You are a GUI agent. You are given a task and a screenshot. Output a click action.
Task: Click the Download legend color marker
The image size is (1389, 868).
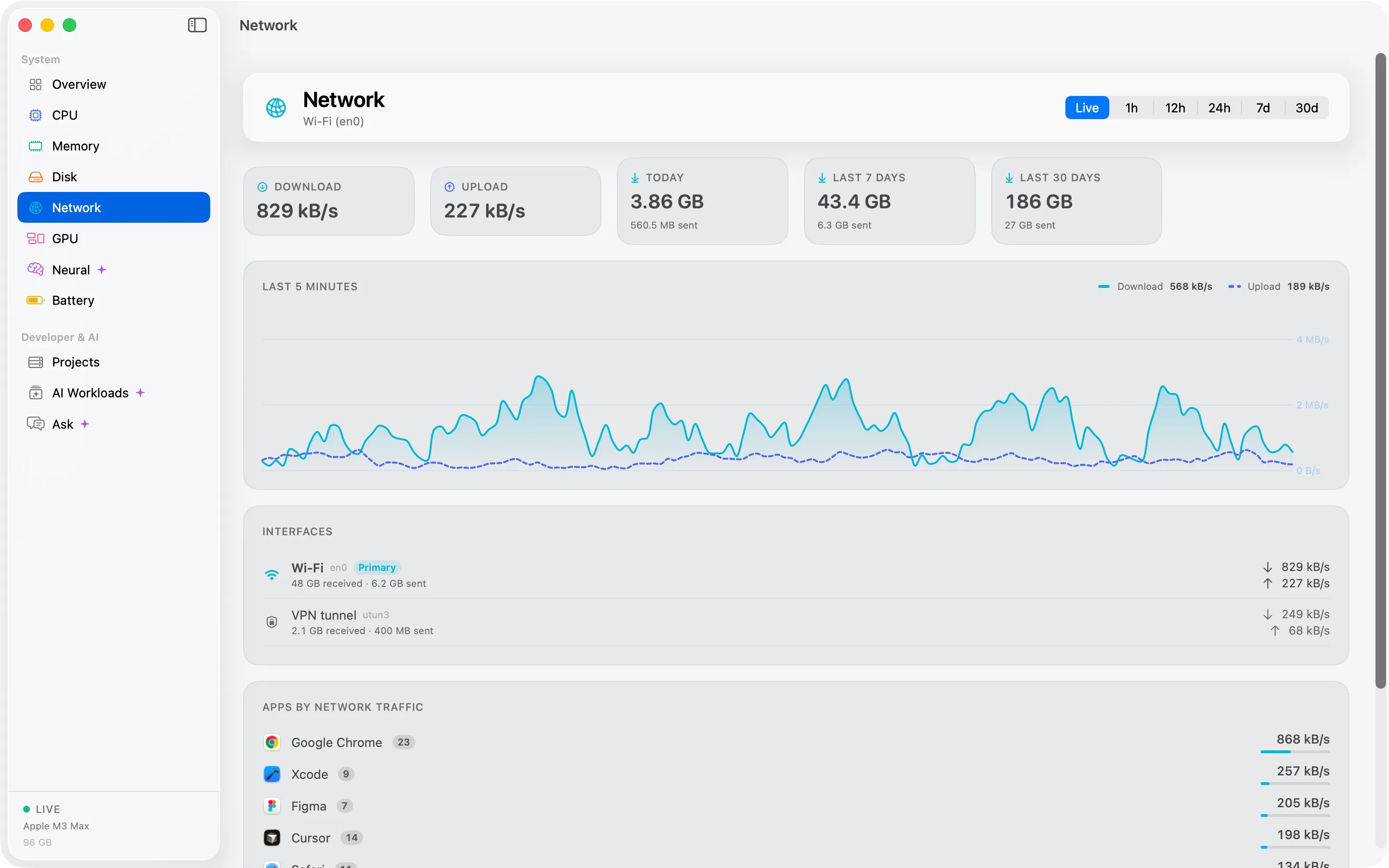click(x=1104, y=286)
